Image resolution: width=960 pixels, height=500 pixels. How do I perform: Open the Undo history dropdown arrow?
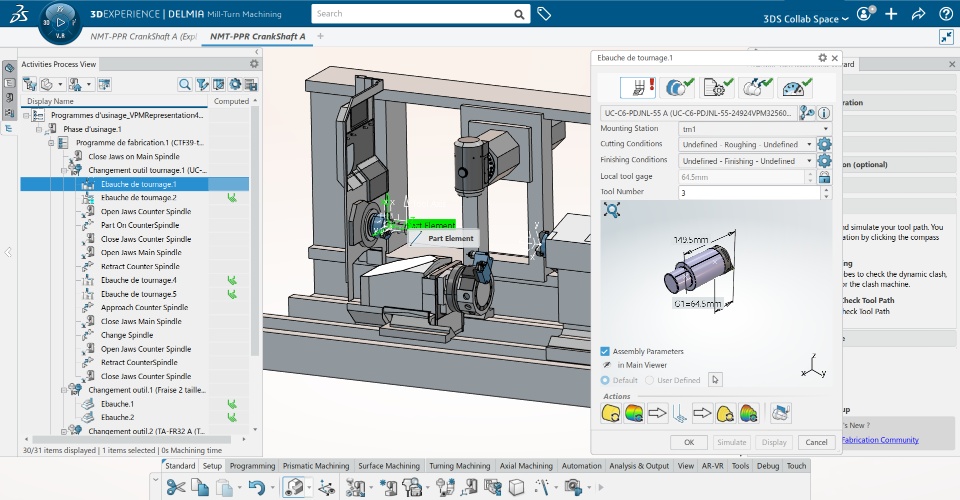click(274, 488)
